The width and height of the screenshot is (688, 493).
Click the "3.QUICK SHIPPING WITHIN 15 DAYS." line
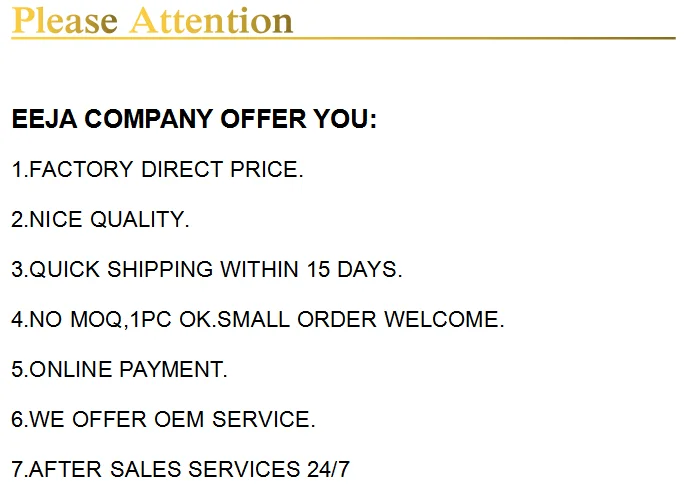207,270
